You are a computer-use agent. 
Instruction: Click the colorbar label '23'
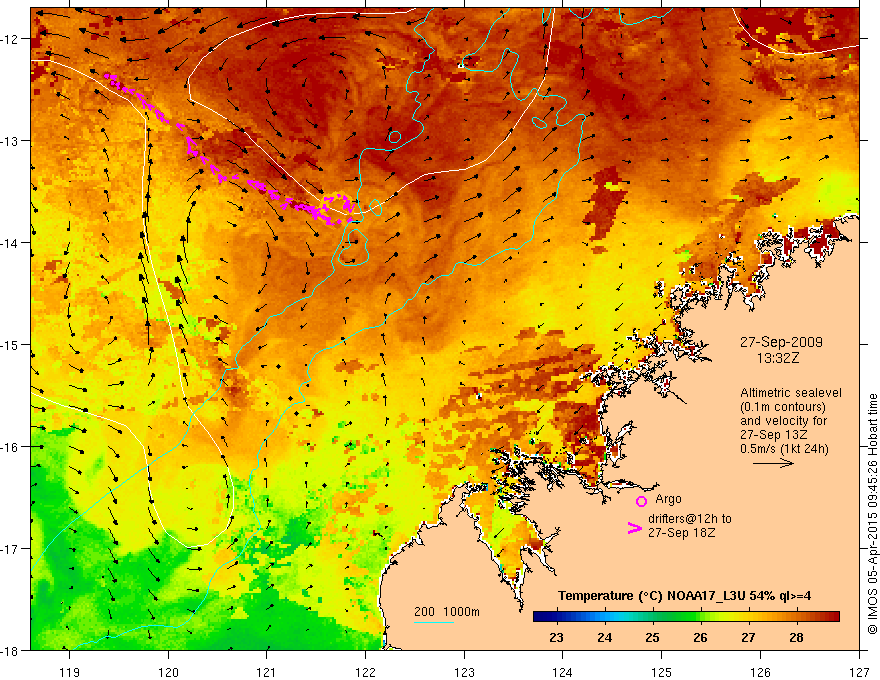pos(556,637)
